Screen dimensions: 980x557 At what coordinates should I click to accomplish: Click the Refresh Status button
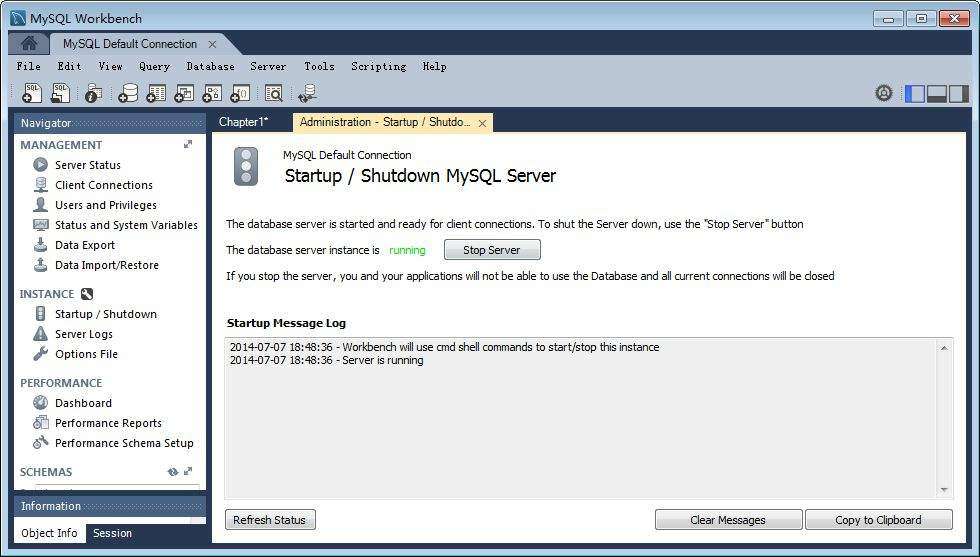pos(269,520)
